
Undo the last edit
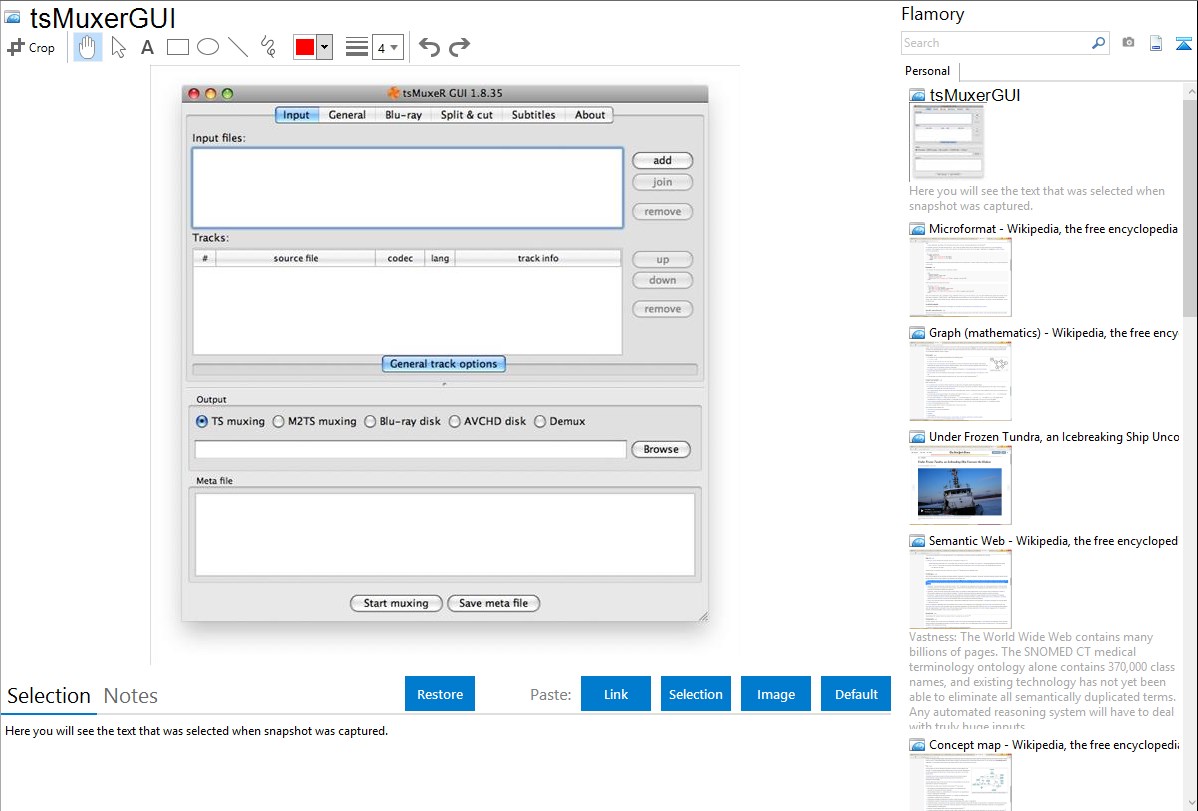click(x=429, y=47)
